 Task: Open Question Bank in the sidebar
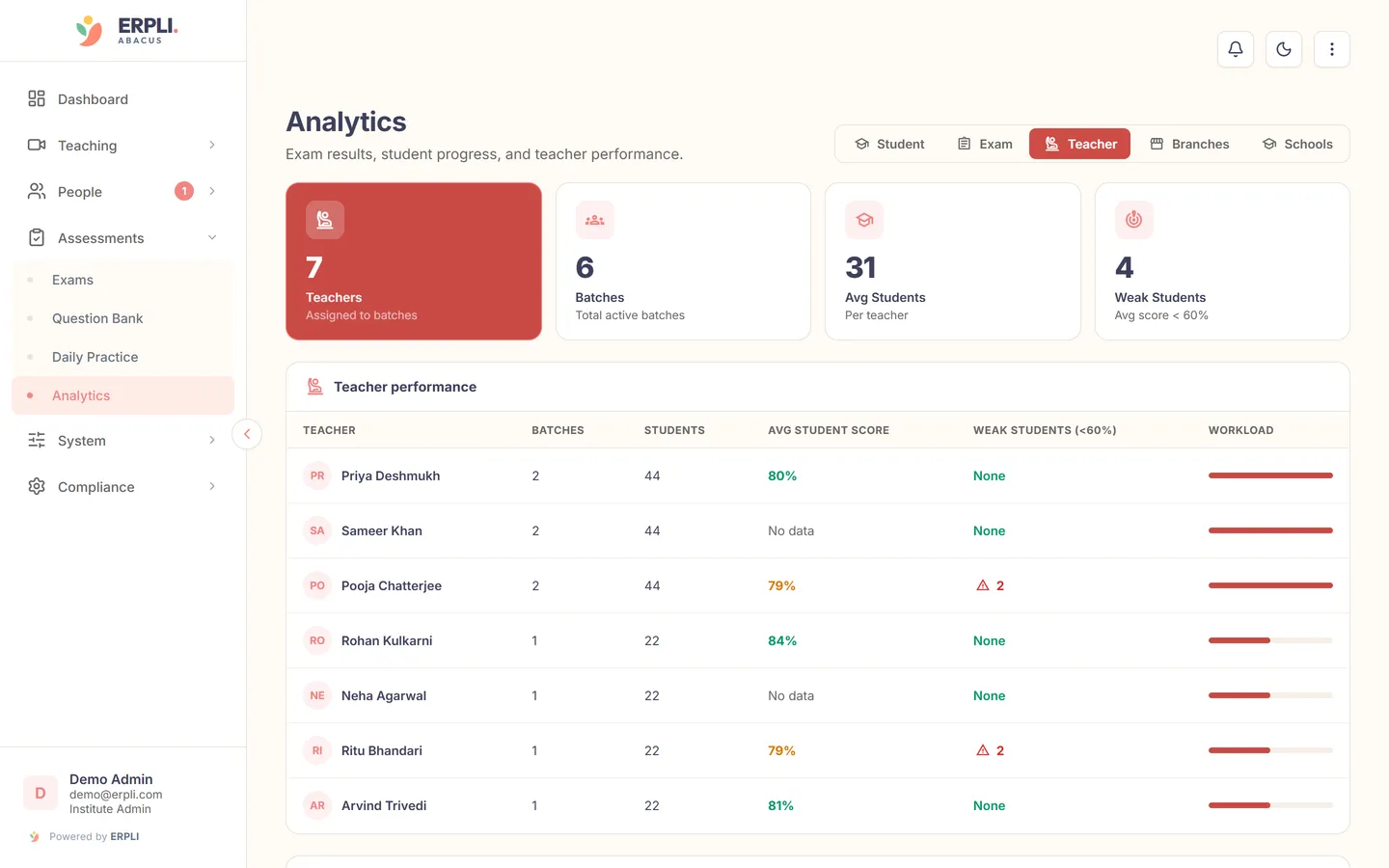tap(123, 318)
